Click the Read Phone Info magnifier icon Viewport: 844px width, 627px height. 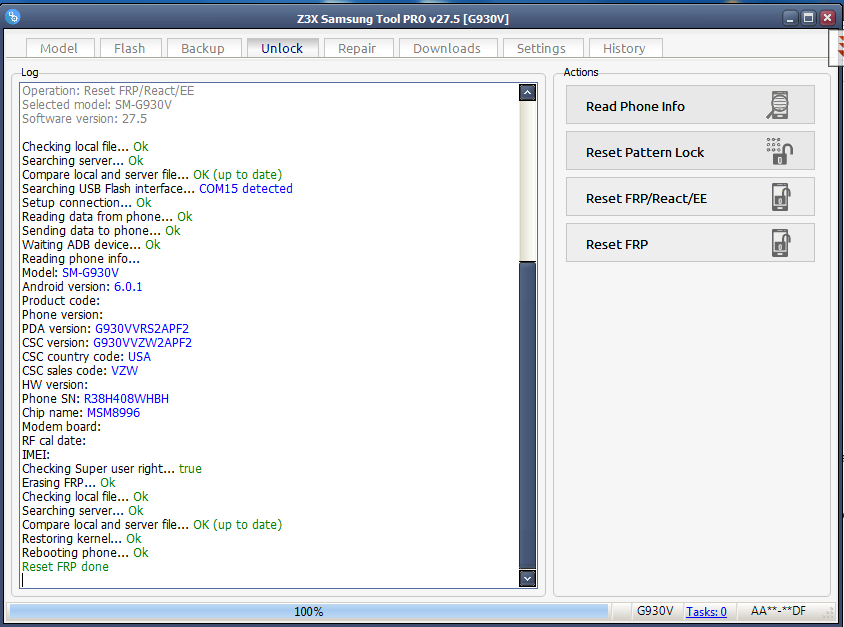click(778, 105)
